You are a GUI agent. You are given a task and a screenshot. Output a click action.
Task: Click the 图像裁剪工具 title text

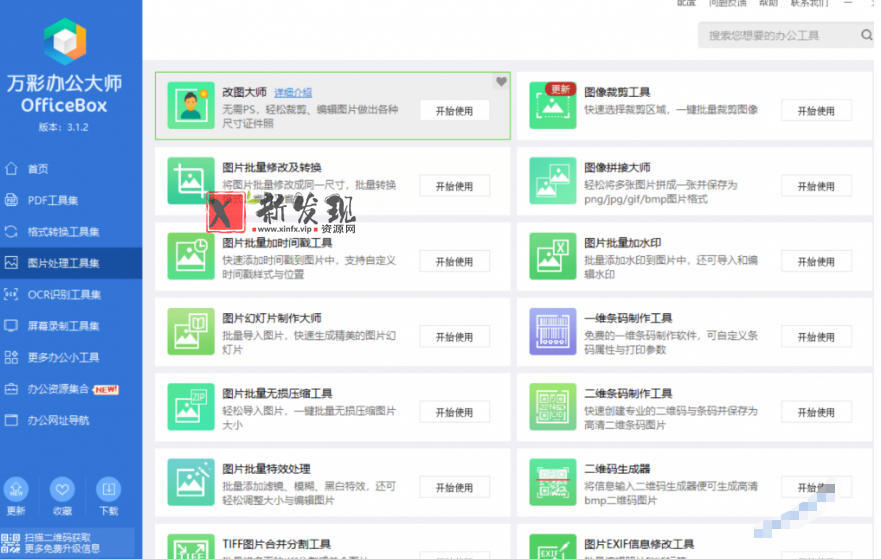617,92
